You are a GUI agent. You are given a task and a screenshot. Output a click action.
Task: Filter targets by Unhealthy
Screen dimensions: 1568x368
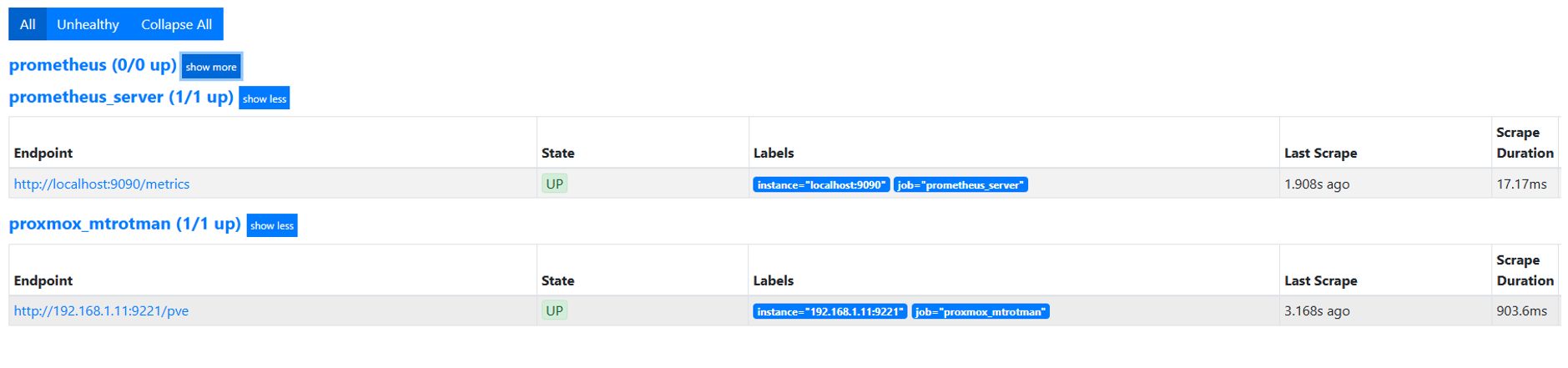(88, 24)
